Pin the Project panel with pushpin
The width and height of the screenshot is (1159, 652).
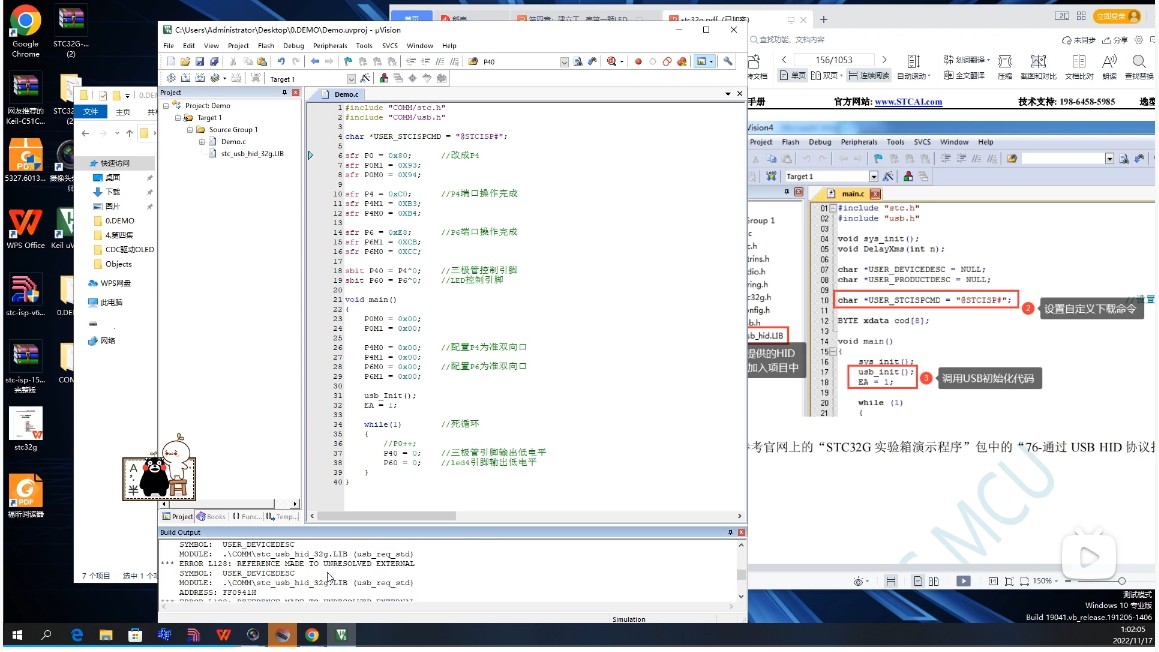click(x=284, y=92)
